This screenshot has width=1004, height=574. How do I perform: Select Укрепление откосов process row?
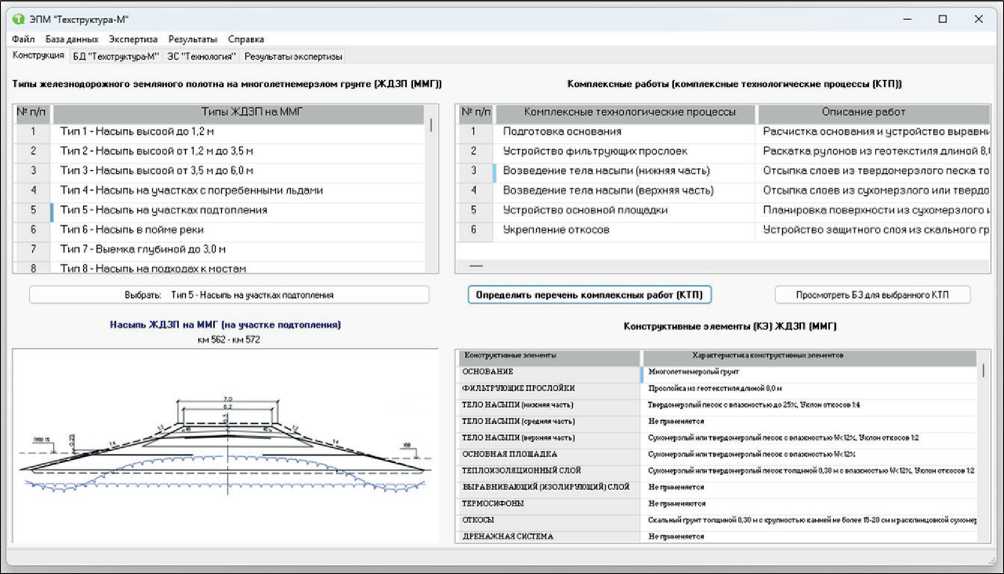point(556,230)
